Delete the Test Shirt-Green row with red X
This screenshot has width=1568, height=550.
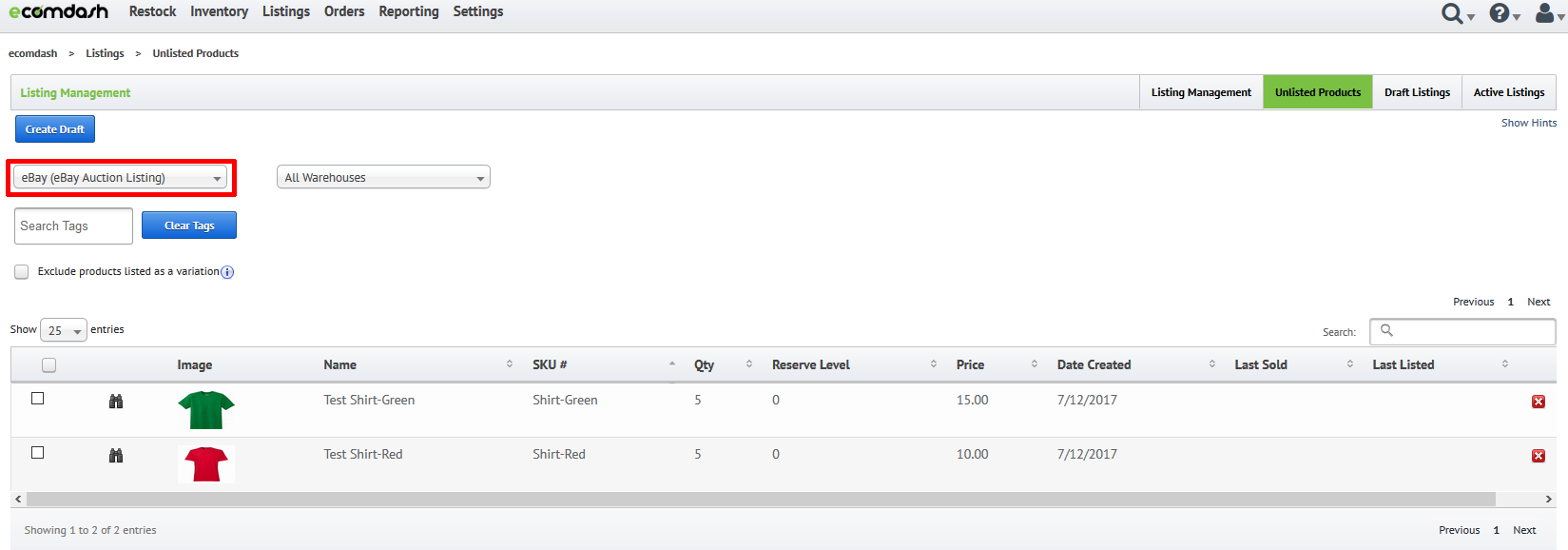pos(1539,402)
